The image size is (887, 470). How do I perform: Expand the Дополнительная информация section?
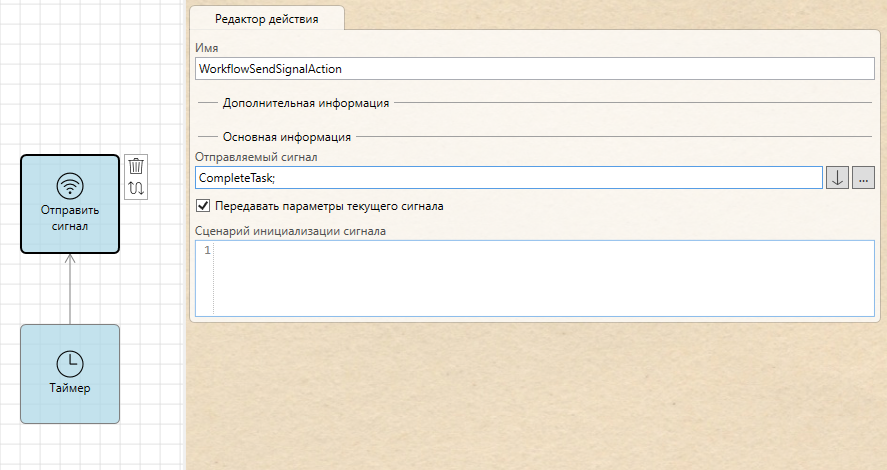[305, 103]
